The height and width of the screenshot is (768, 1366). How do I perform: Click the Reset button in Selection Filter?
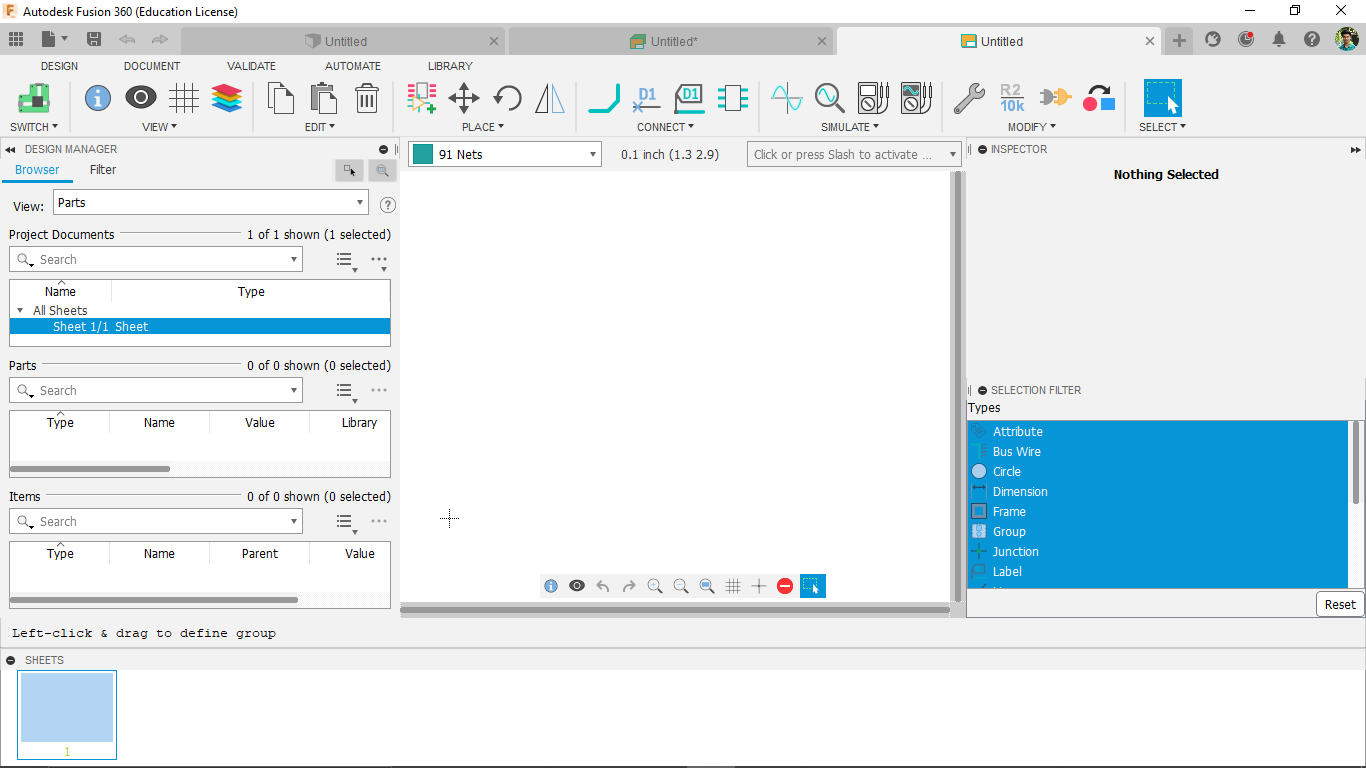[x=1340, y=604]
